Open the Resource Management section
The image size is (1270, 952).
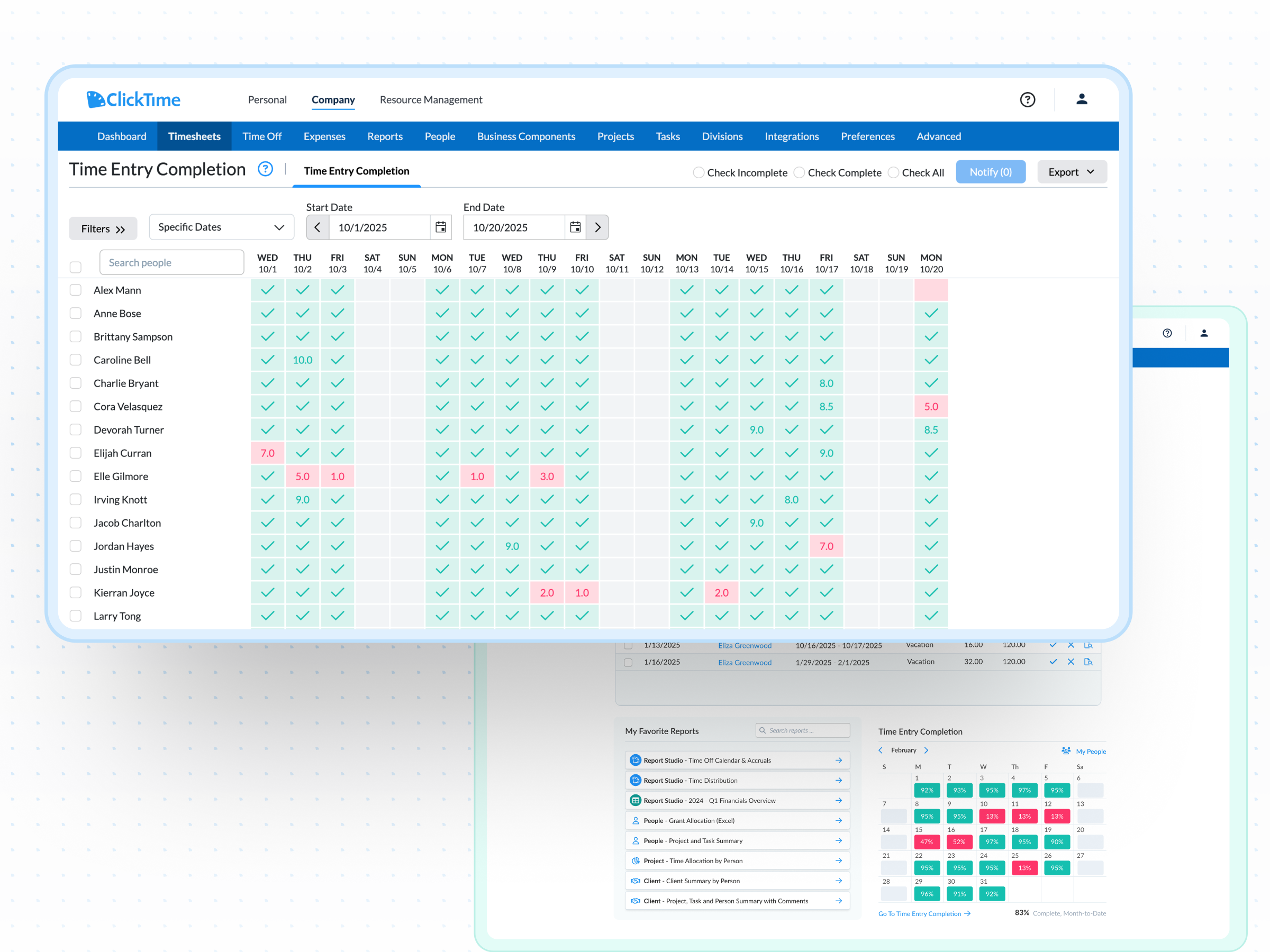pos(431,100)
